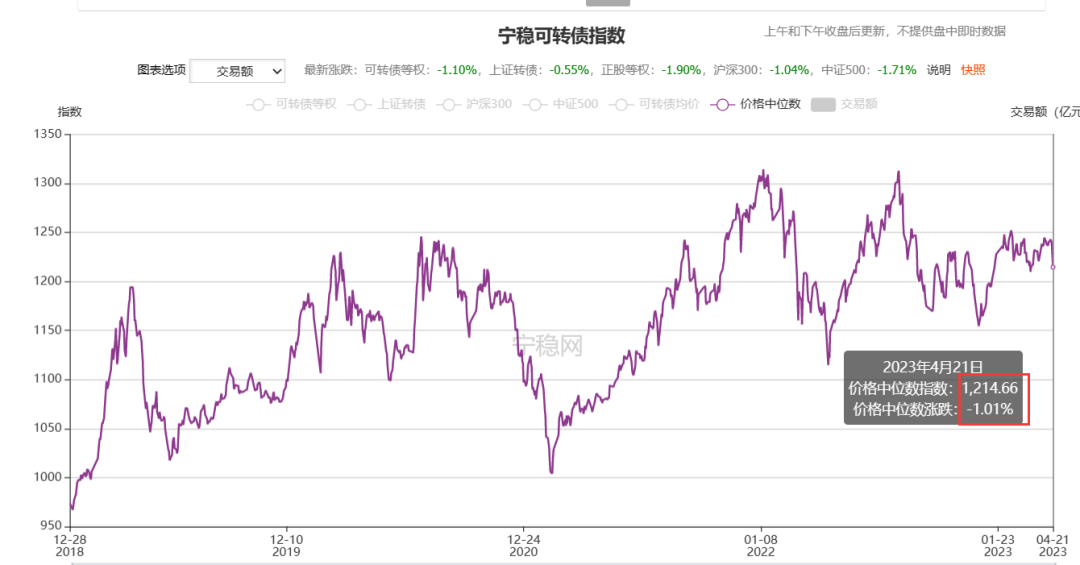Viewport: 1080px width, 565px height.
Task: Click the gray 交易额 legend swatch
Action: point(823,105)
